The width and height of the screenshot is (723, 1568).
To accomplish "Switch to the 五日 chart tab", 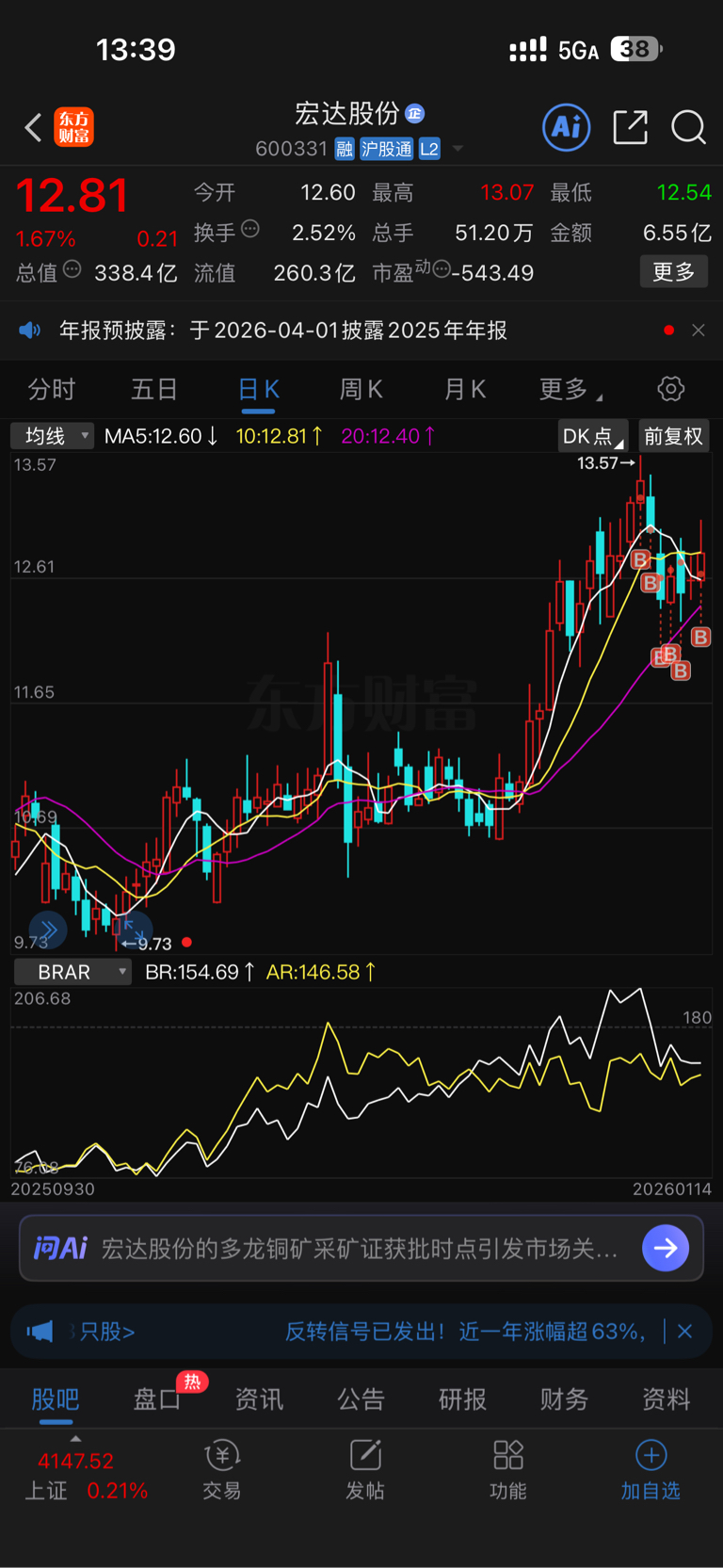I will coord(154,389).
